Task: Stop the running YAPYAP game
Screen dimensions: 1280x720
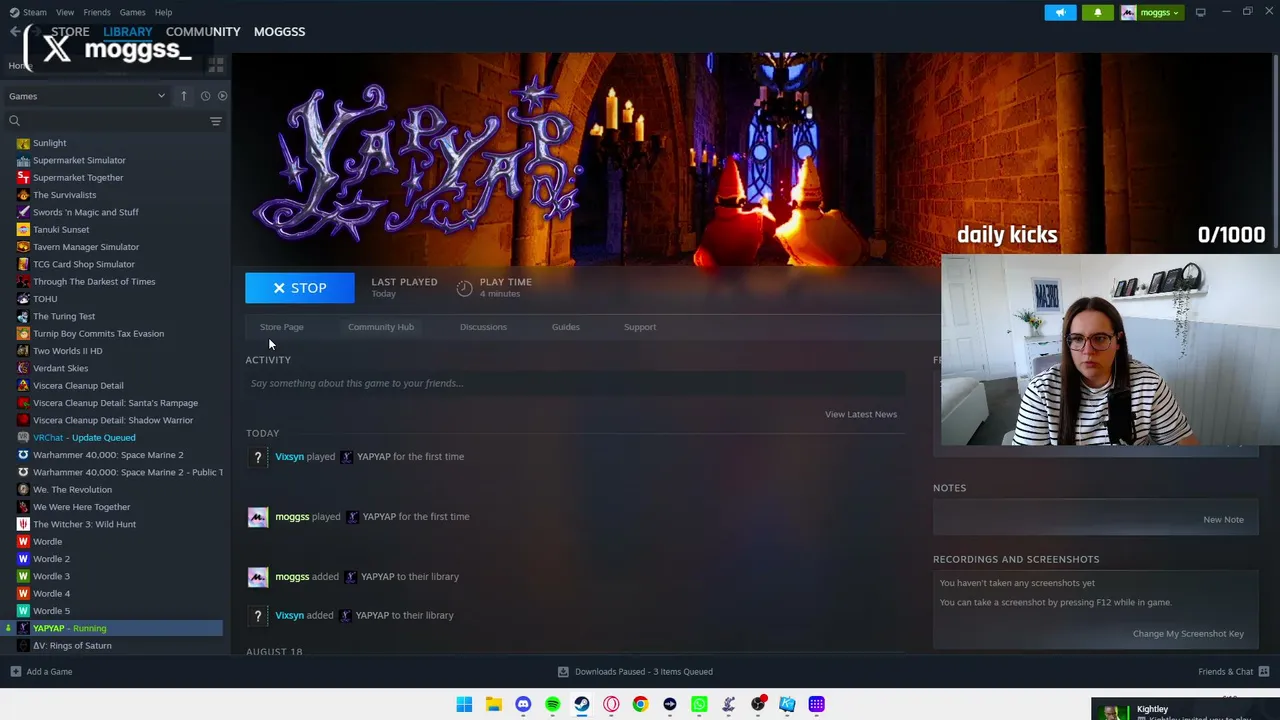Action: coord(300,288)
